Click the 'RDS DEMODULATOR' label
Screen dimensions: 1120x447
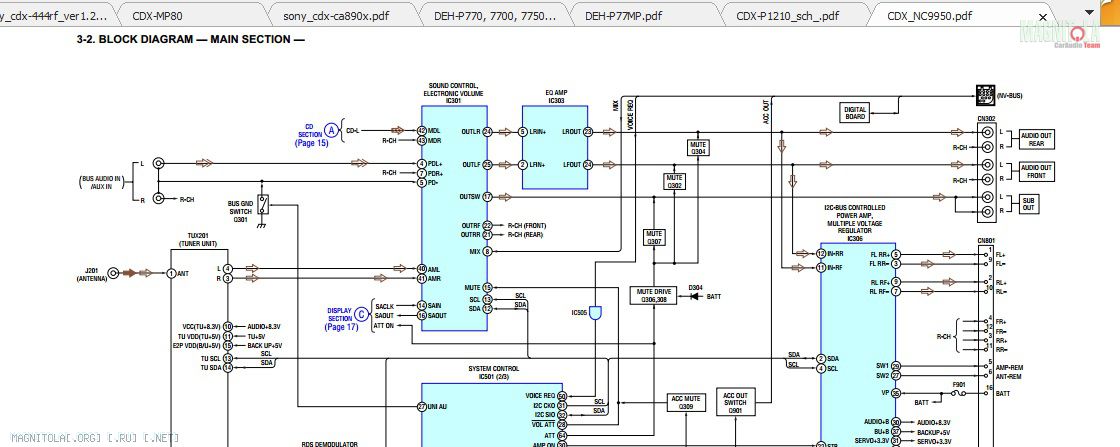(x=329, y=443)
